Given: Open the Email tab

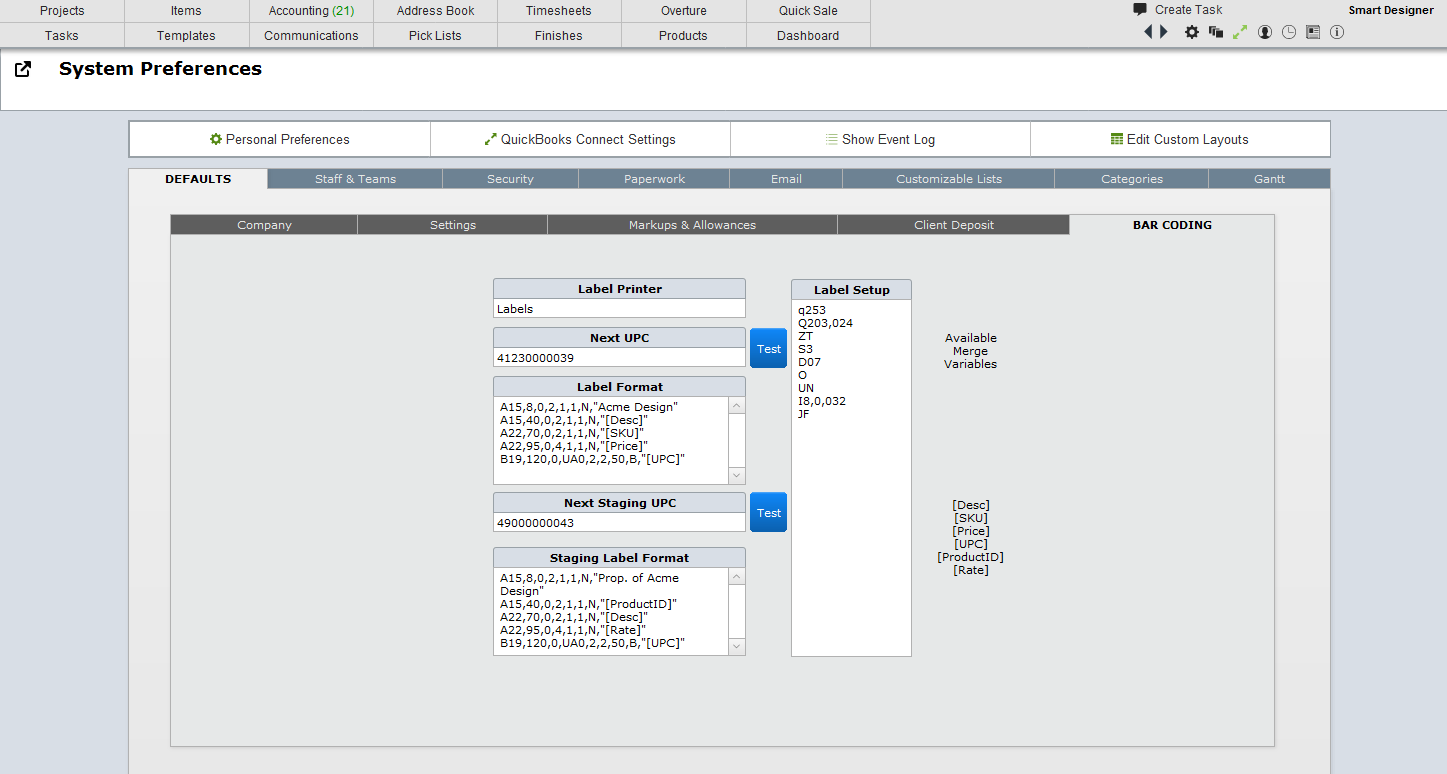Looking at the screenshot, I should click(x=786, y=179).
